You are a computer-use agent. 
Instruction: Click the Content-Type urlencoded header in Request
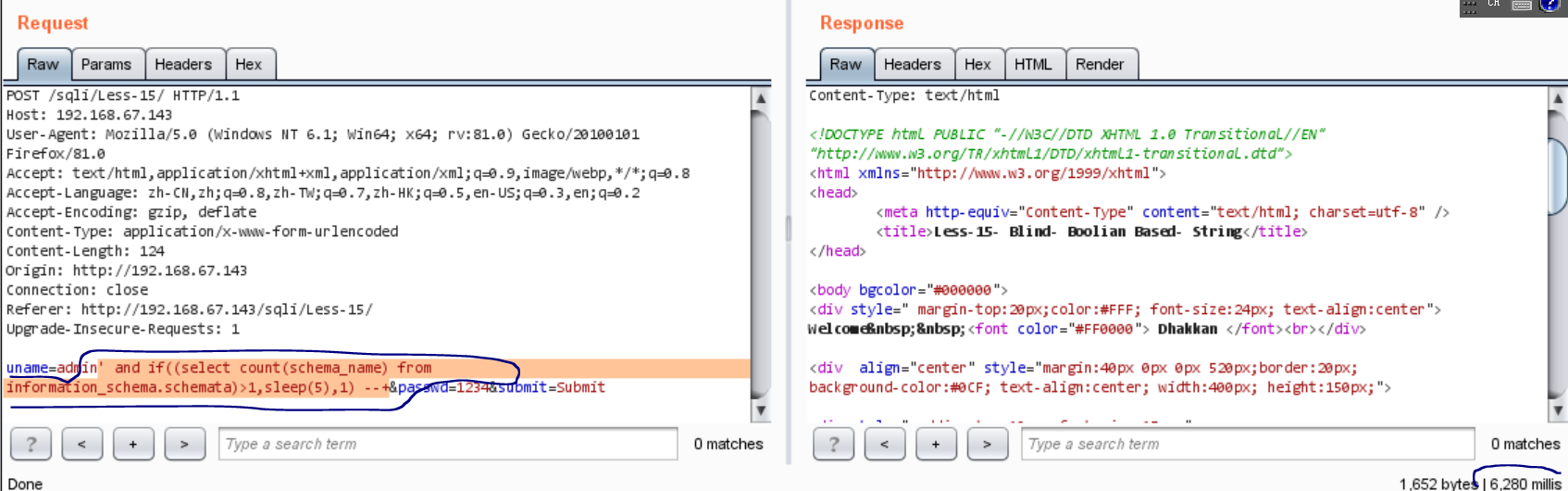click(x=202, y=232)
